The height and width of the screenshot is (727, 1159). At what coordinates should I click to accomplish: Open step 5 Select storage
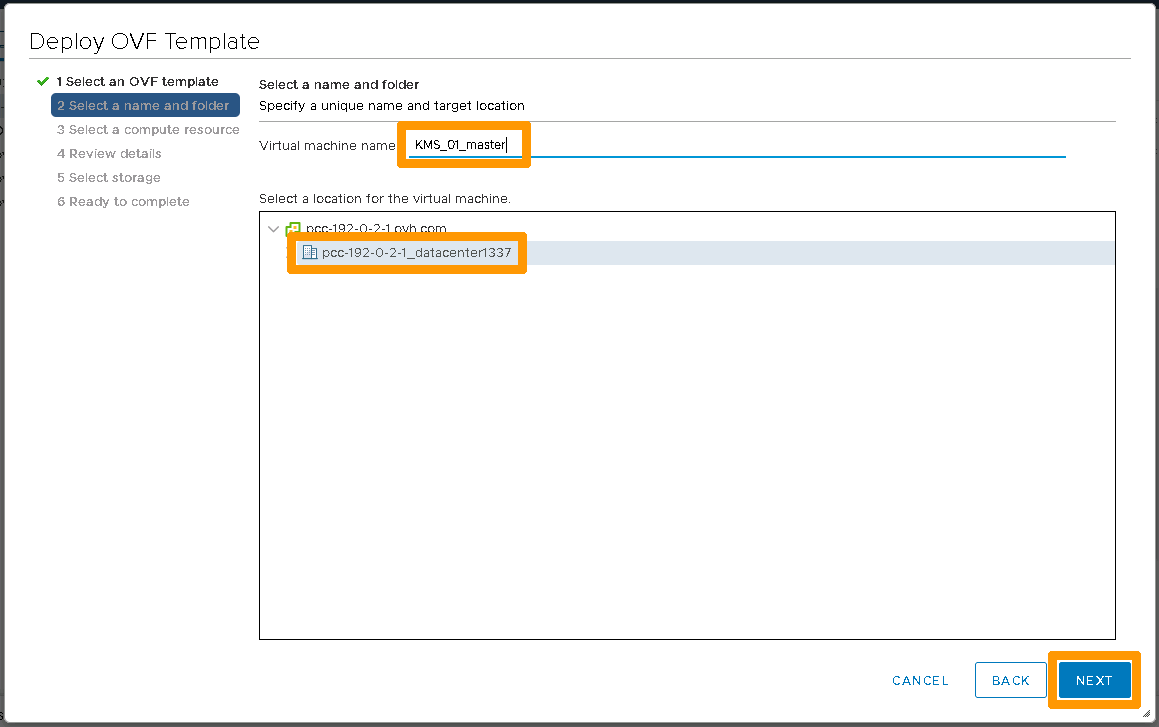[x=108, y=177]
